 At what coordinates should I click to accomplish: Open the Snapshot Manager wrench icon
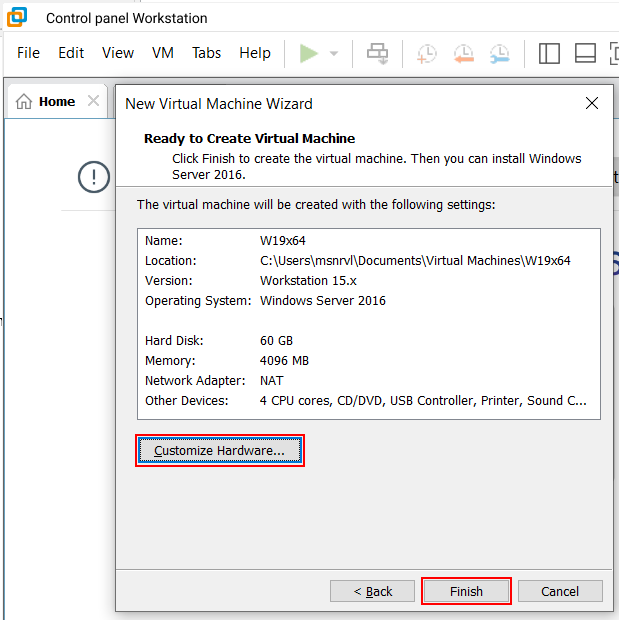tap(499, 54)
